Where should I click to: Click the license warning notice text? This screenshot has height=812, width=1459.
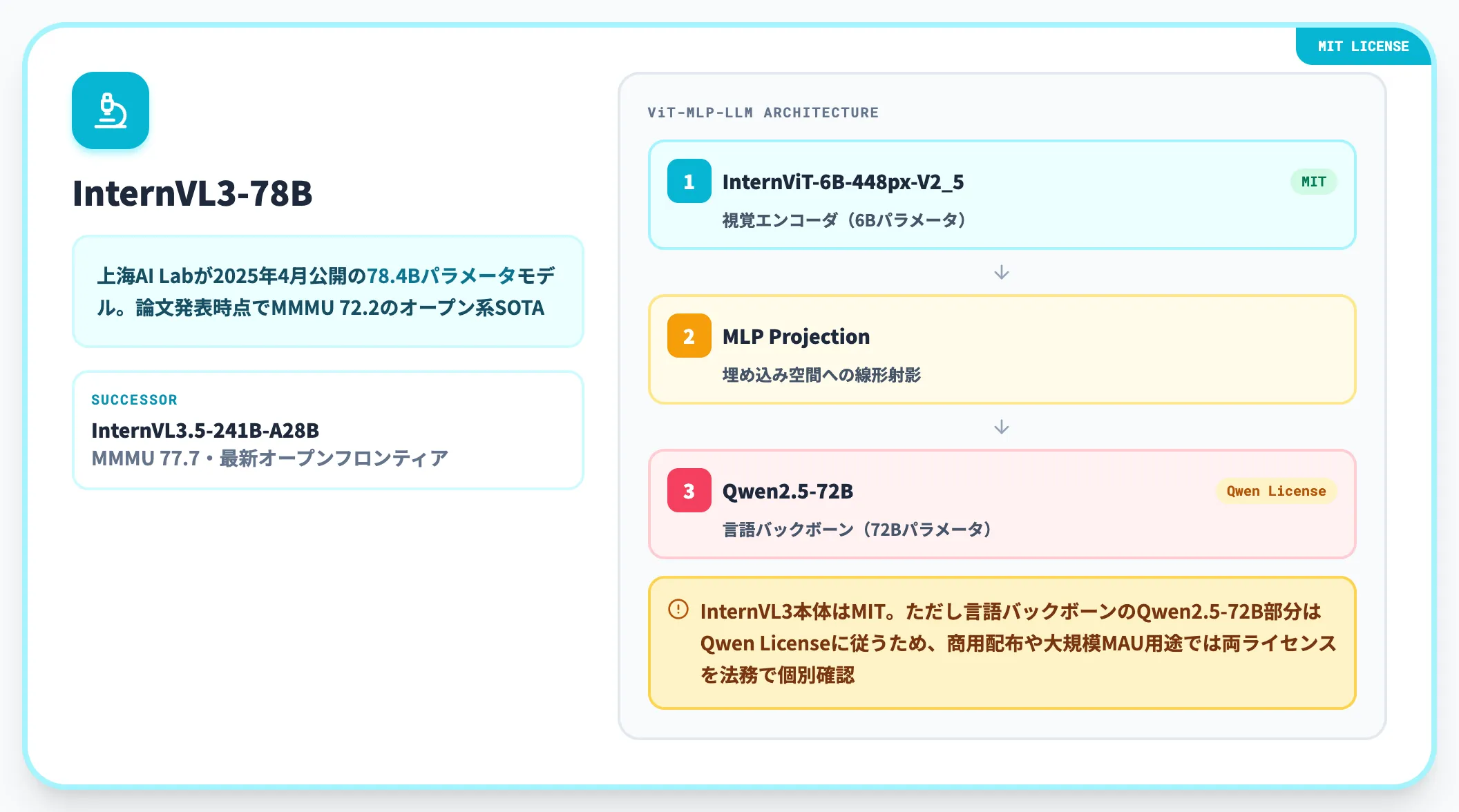[x=1018, y=643]
